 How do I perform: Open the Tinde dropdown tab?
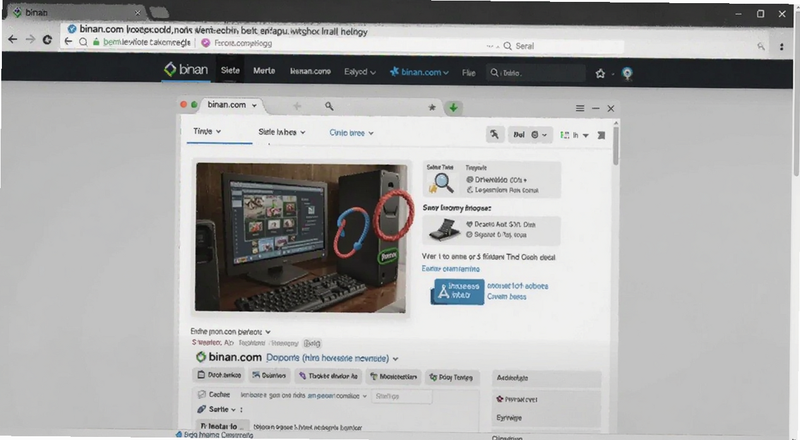207,131
